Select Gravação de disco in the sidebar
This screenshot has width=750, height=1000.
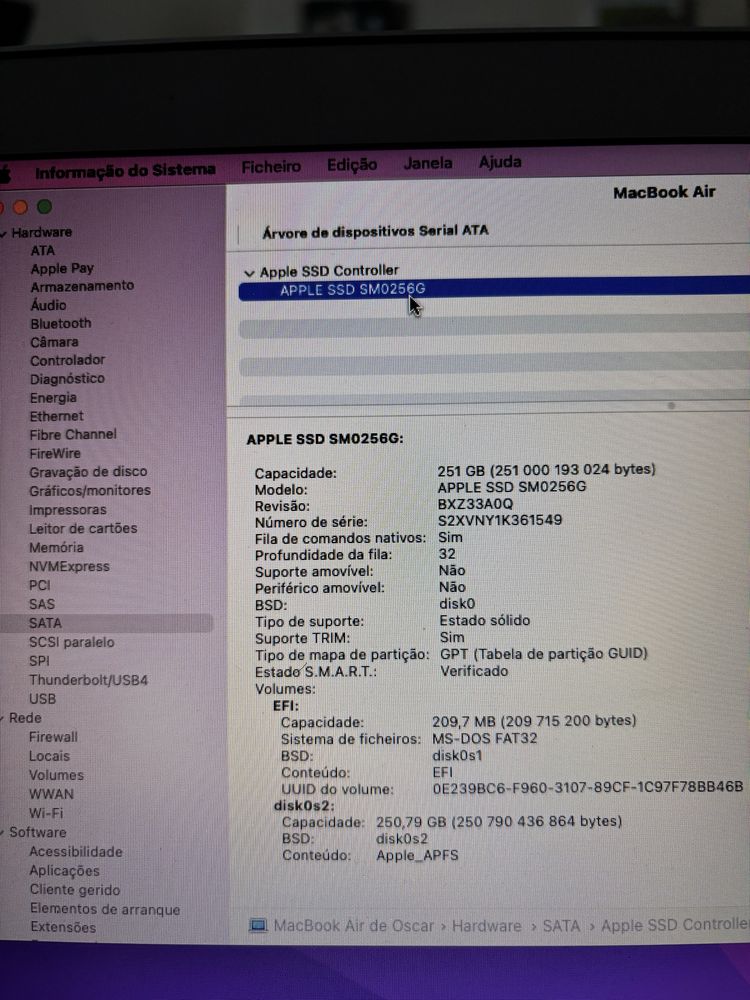(88, 472)
